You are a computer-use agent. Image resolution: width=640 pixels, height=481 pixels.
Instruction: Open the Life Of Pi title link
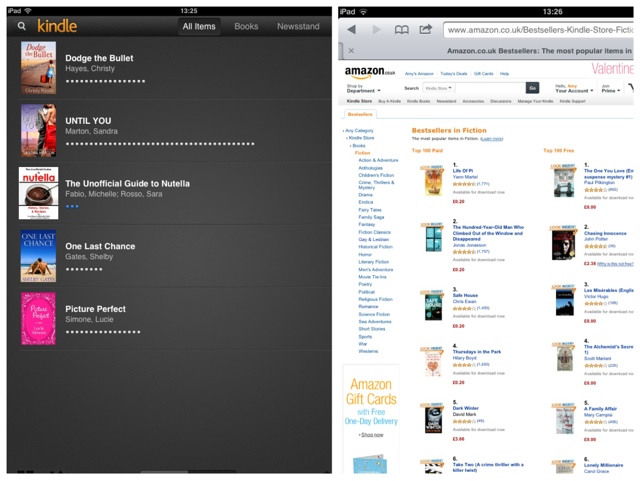(462, 171)
